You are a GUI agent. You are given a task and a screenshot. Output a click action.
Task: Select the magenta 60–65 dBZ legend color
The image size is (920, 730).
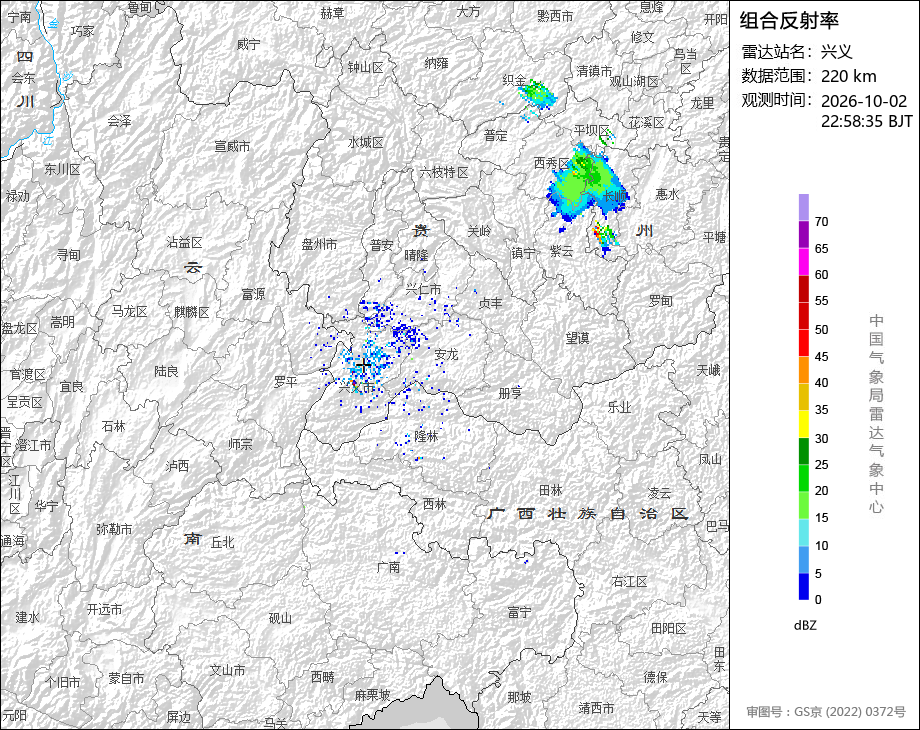click(803, 262)
